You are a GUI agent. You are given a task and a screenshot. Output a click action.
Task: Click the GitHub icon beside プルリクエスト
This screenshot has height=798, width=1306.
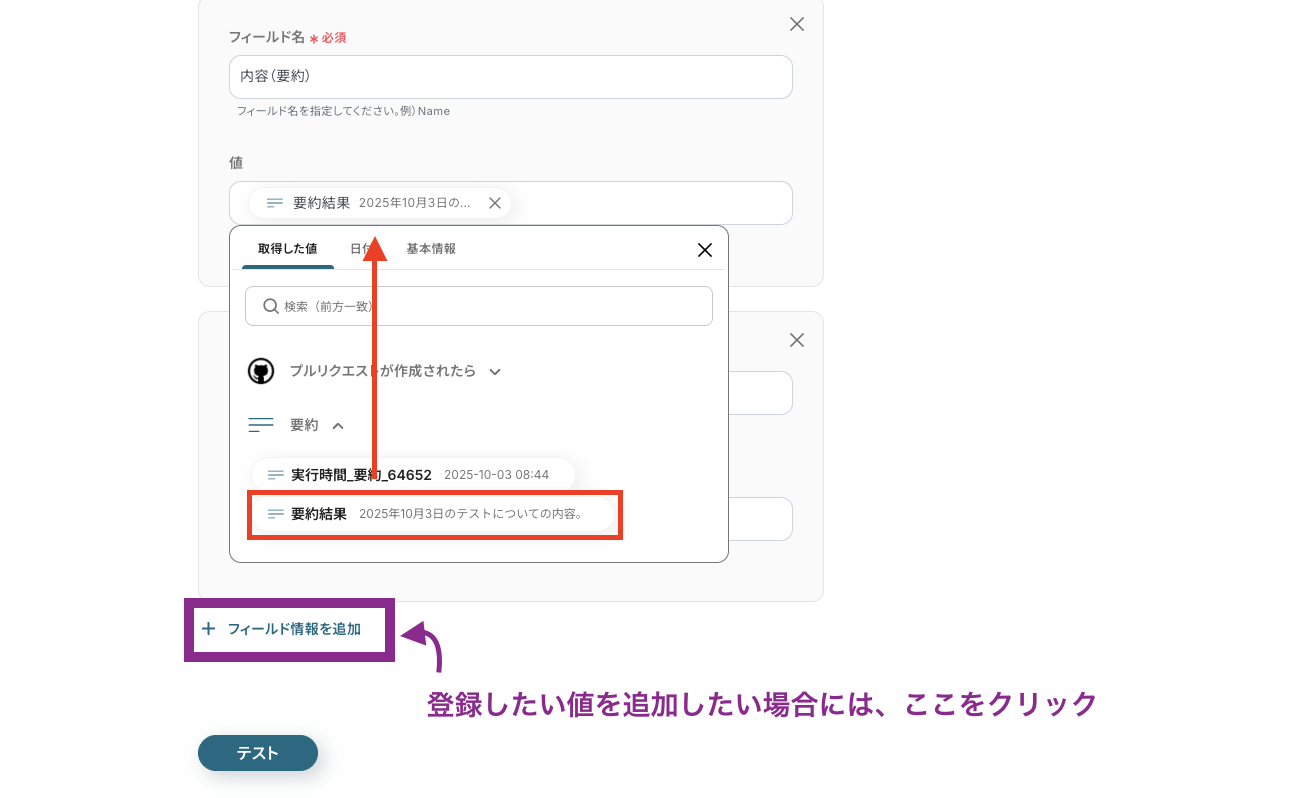pyautogui.click(x=261, y=371)
